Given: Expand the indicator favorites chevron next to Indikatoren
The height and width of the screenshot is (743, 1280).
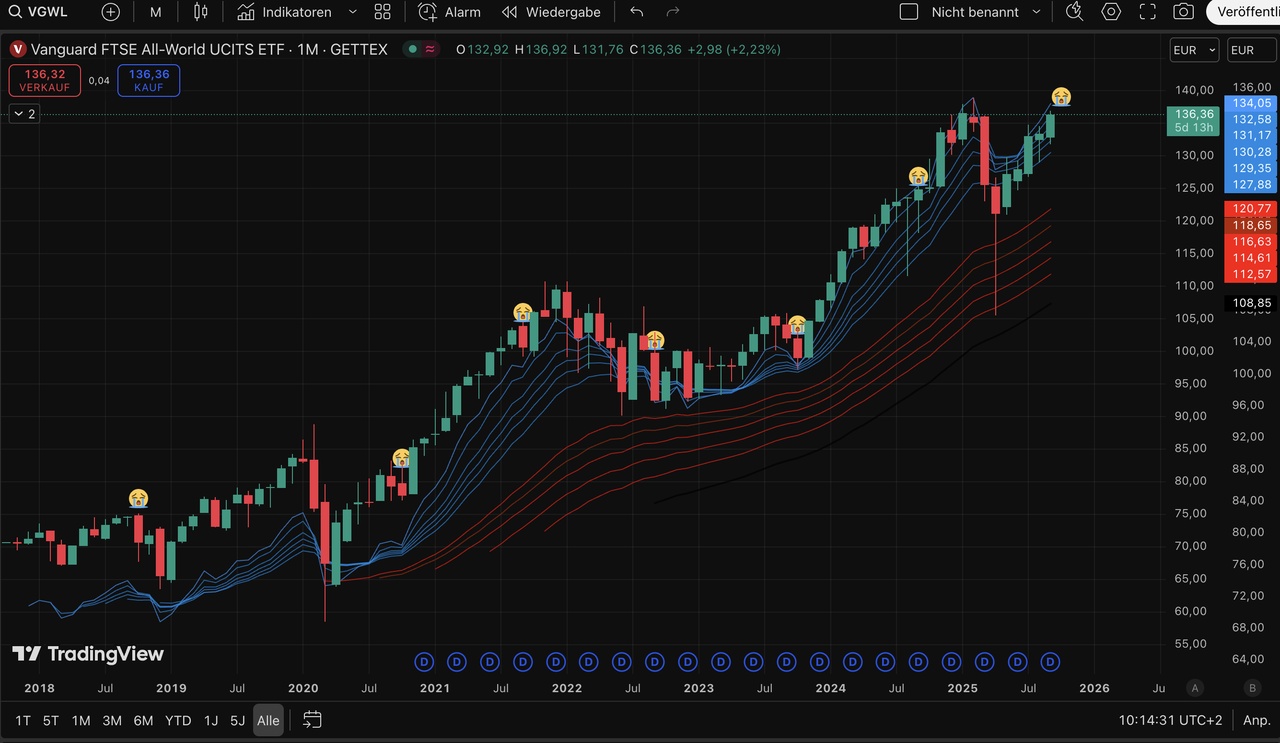Looking at the screenshot, I should (352, 12).
